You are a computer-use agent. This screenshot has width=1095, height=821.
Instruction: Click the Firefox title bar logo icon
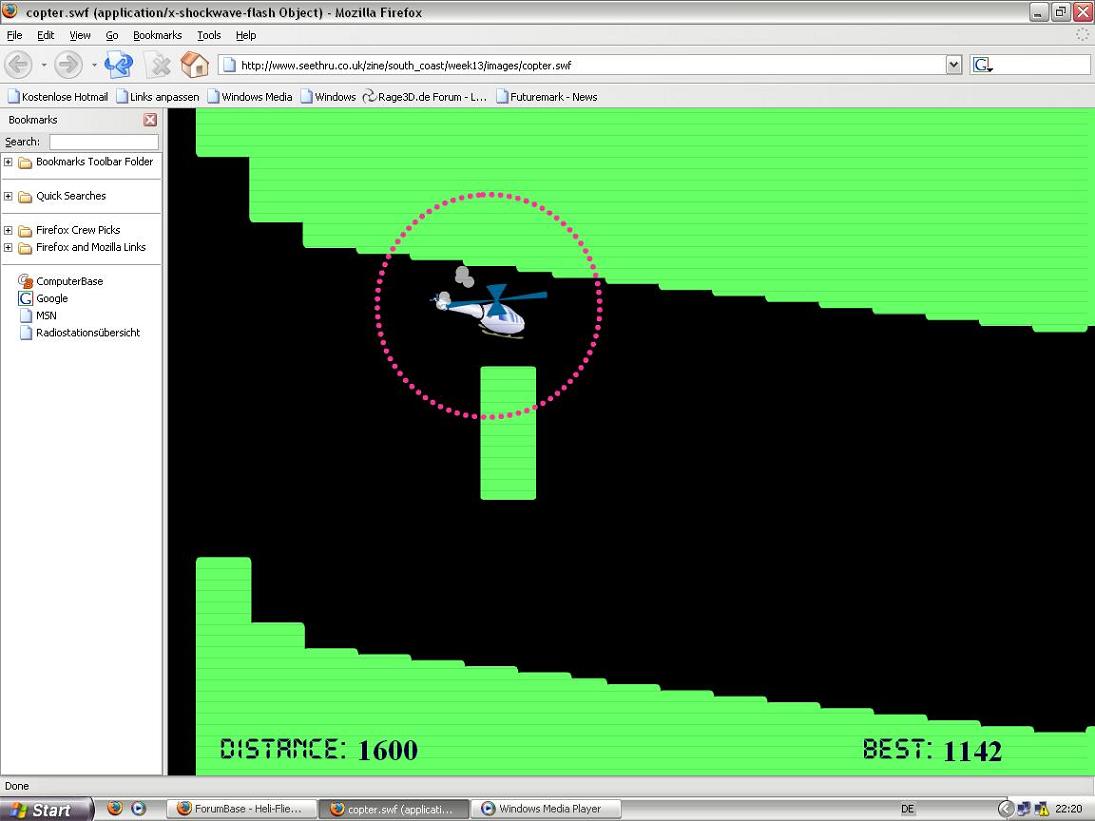click(x=10, y=11)
